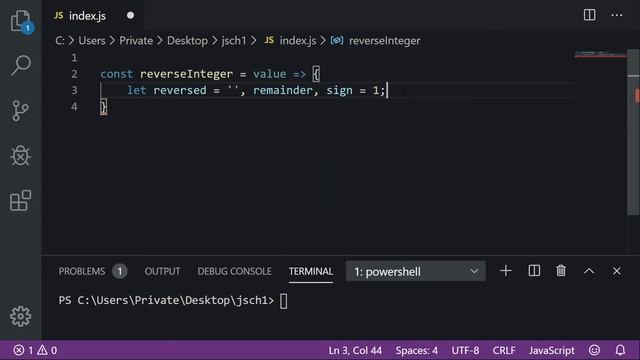Click line number 1 in the gutter
This screenshot has width=640, height=360.
pyautogui.click(x=74, y=58)
